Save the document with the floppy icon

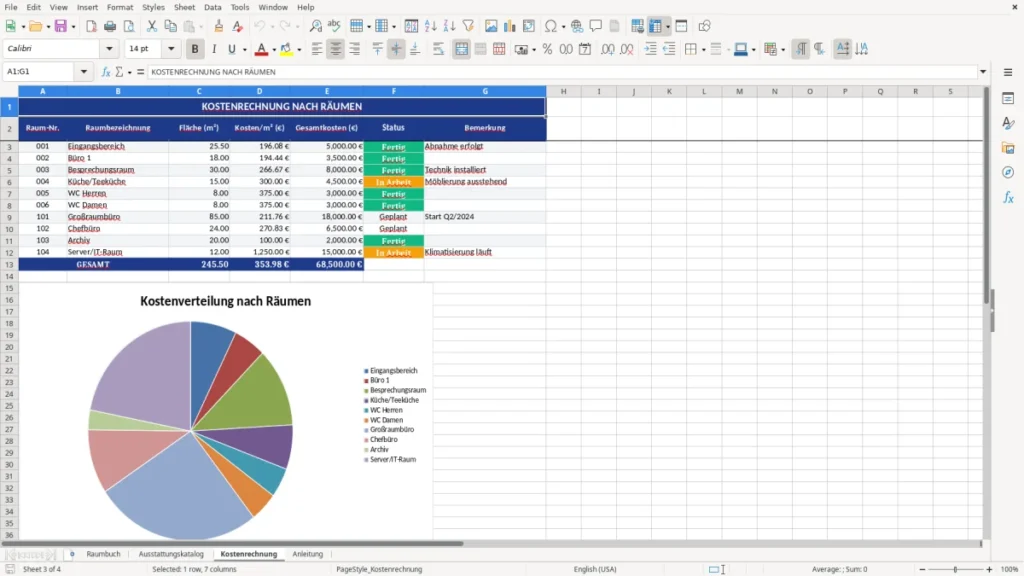(x=61, y=26)
